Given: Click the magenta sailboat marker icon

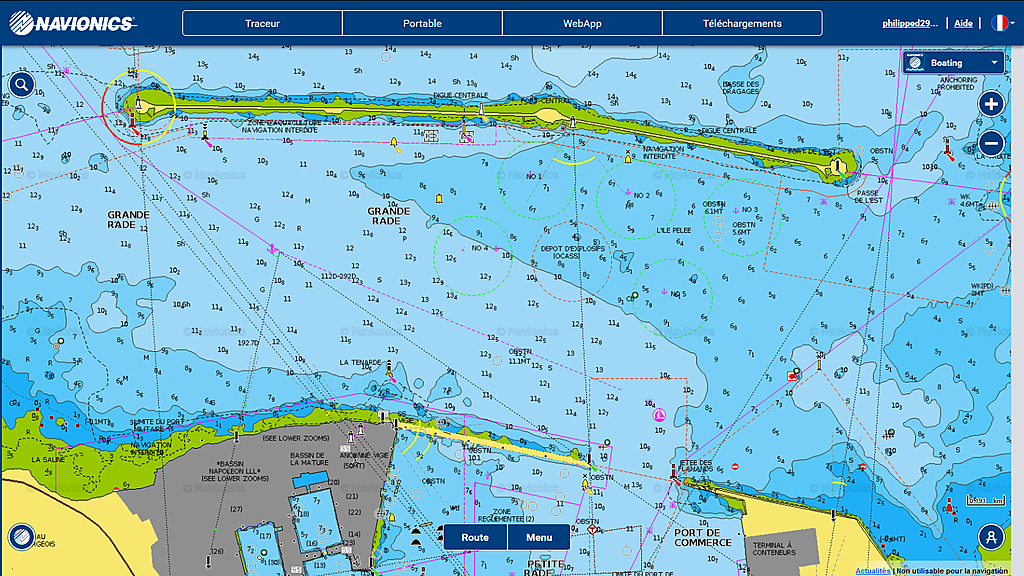Looking at the screenshot, I should click(x=659, y=415).
